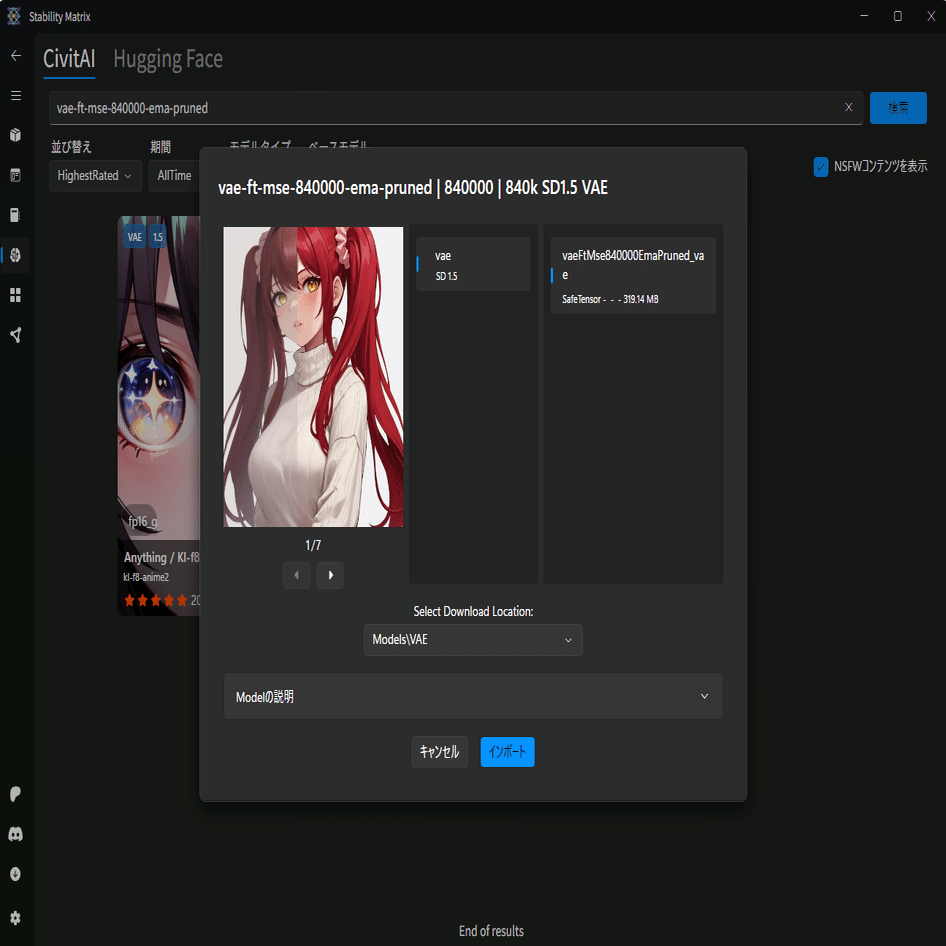This screenshot has width=946, height=946.
Task: Show next preview image arrow
Action: [330, 575]
